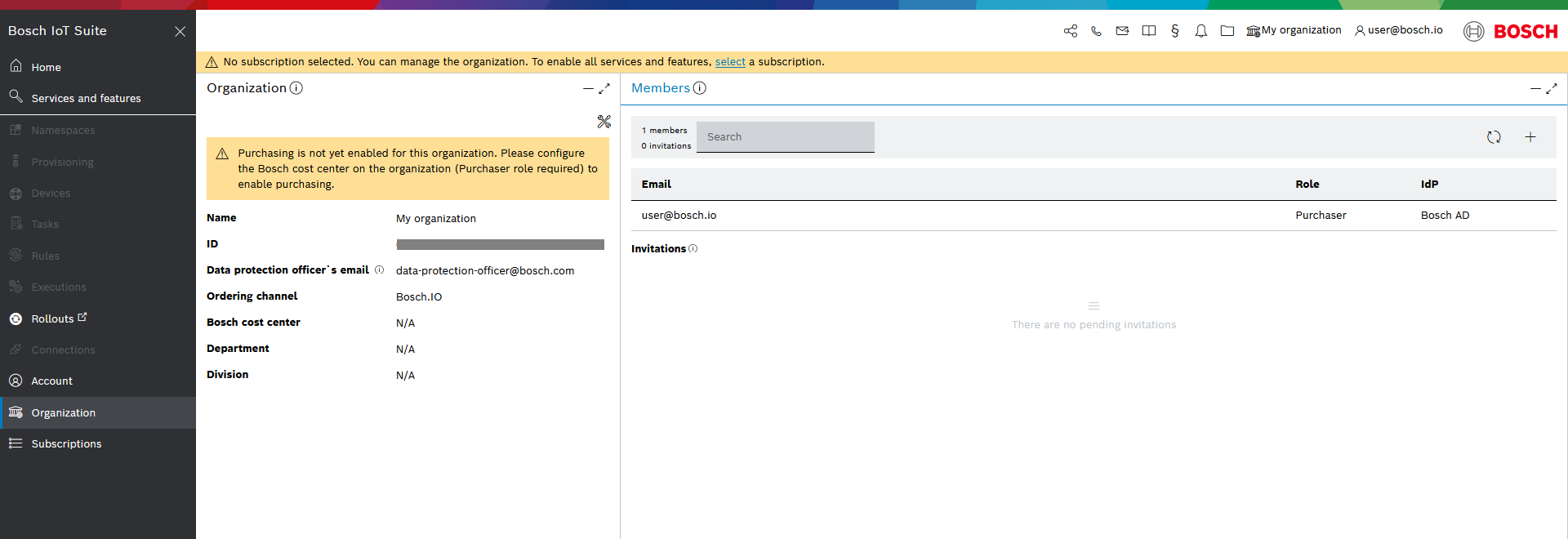Click the share icon in header
The image size is (1568, 539).
pyautogui.click(x=1071, y=31)
